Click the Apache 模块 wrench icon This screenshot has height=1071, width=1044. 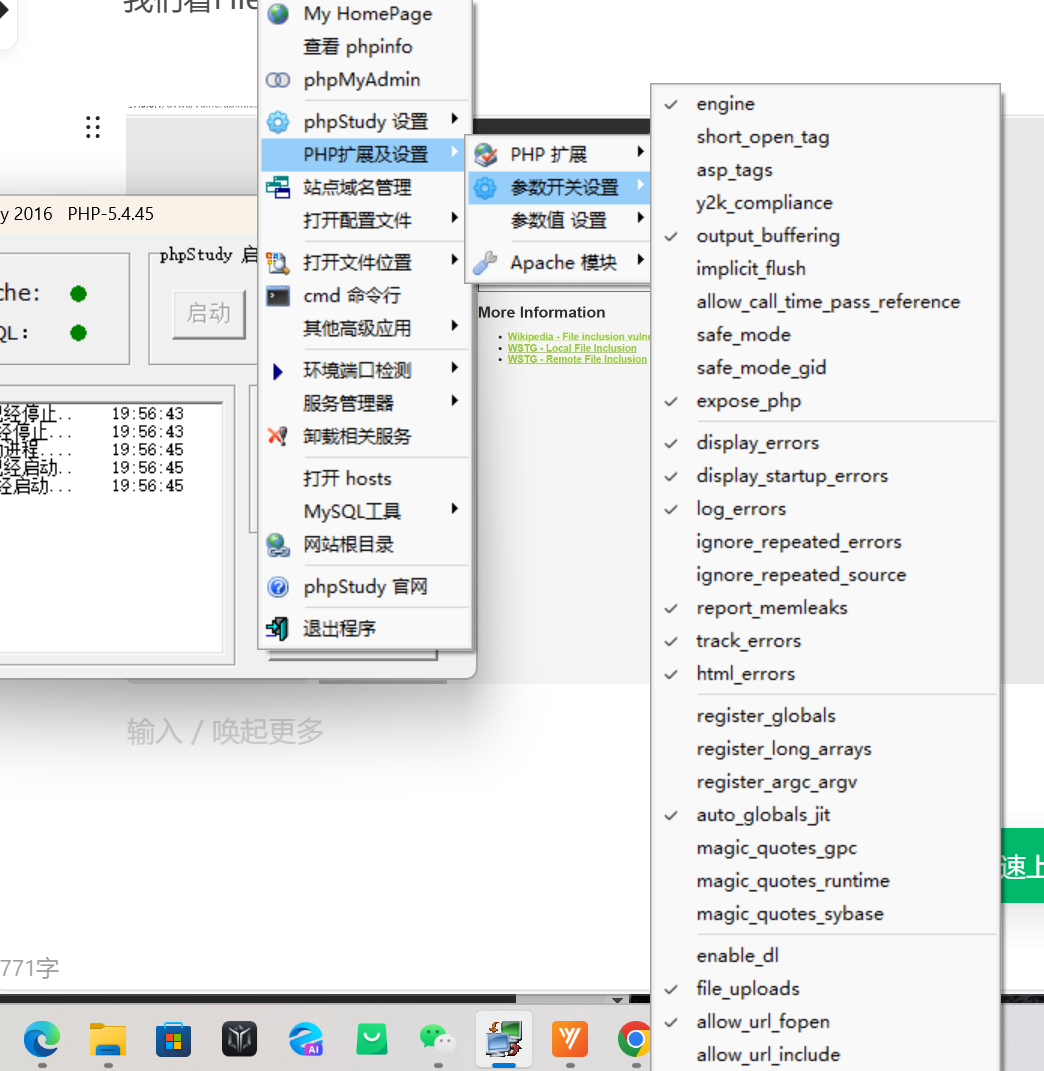coord(485,263)
